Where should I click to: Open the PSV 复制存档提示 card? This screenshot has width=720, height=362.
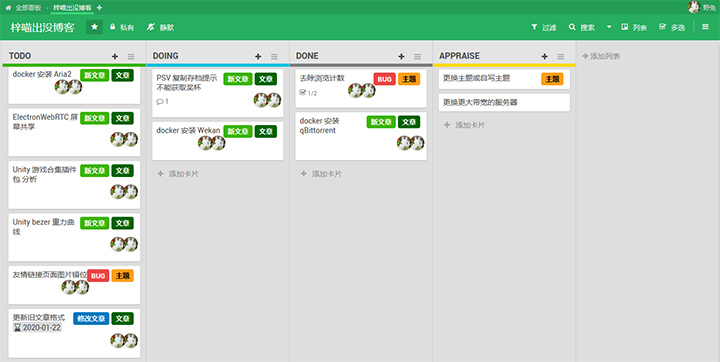pos(218,93)
